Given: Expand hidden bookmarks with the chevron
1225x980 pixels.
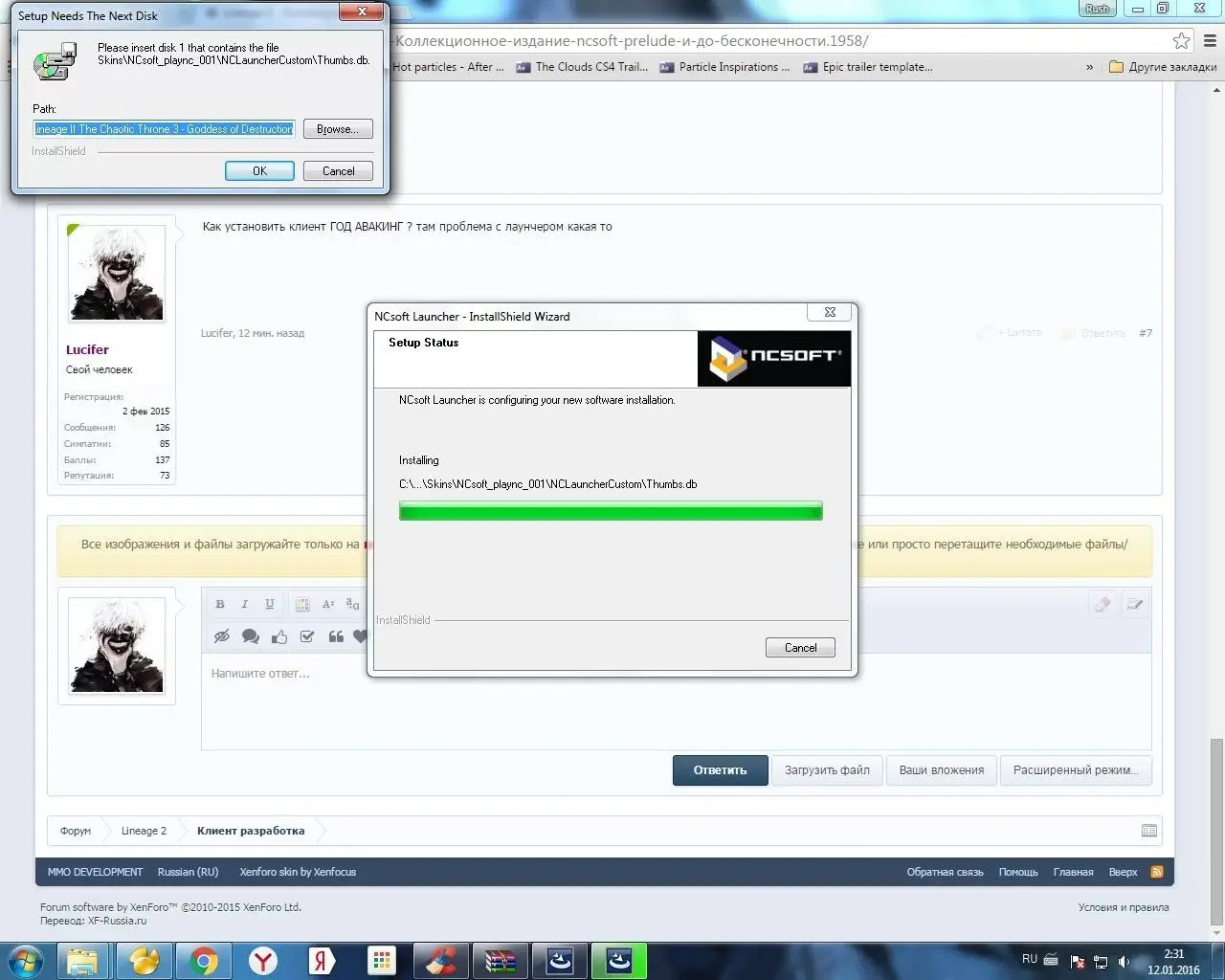Looking at the screenshot, I should 1089,67.
